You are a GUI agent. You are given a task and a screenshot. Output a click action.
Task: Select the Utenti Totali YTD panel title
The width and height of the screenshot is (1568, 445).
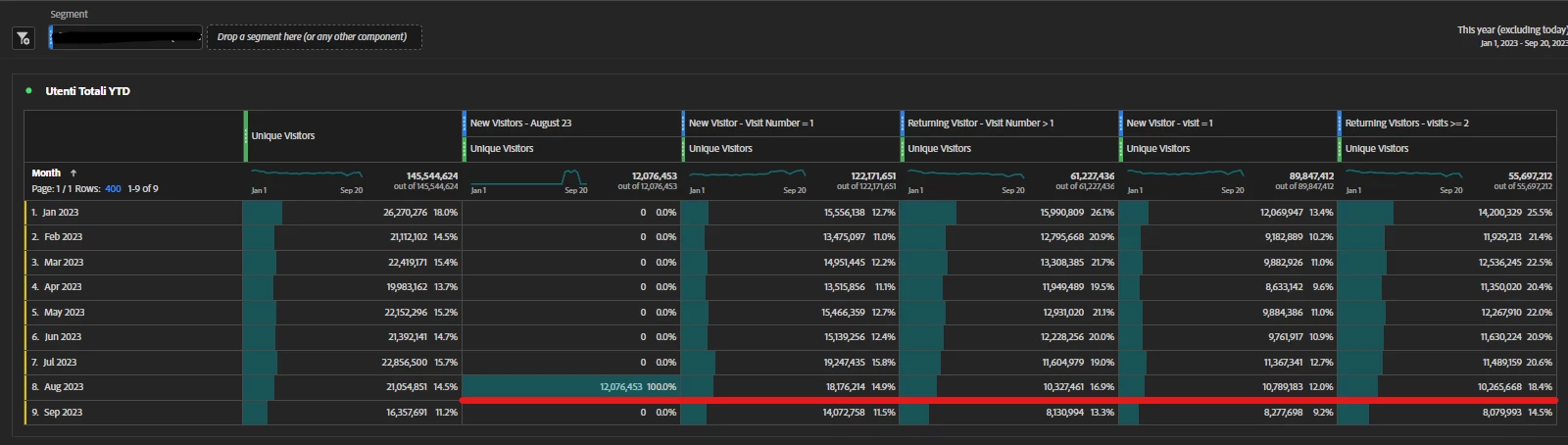[87, 90]
